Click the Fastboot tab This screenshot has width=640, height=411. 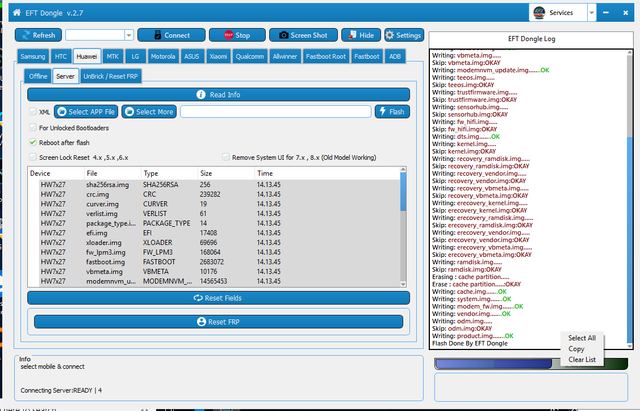[367, 56]
